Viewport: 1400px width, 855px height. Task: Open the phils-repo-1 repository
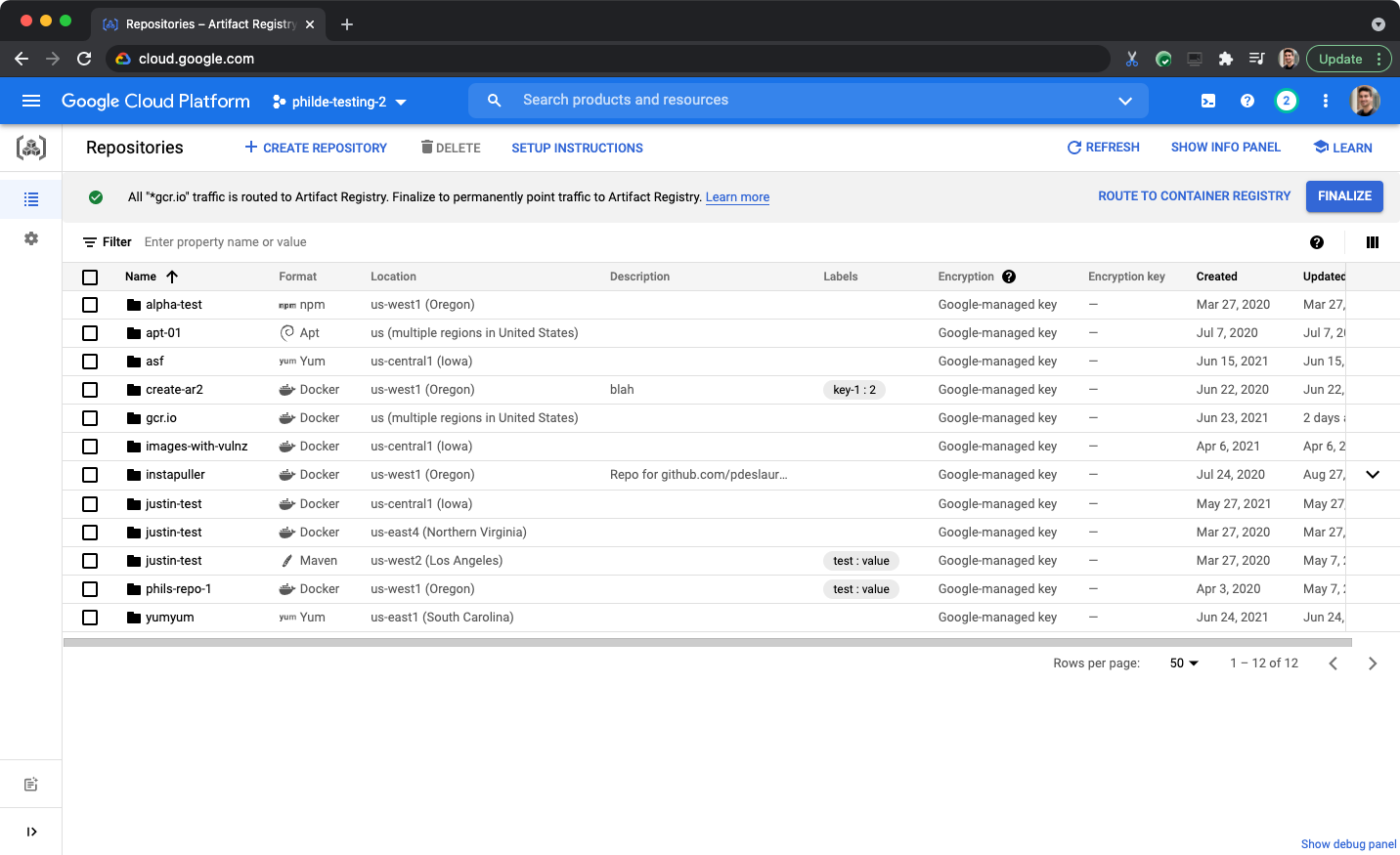tap(179, 589)
